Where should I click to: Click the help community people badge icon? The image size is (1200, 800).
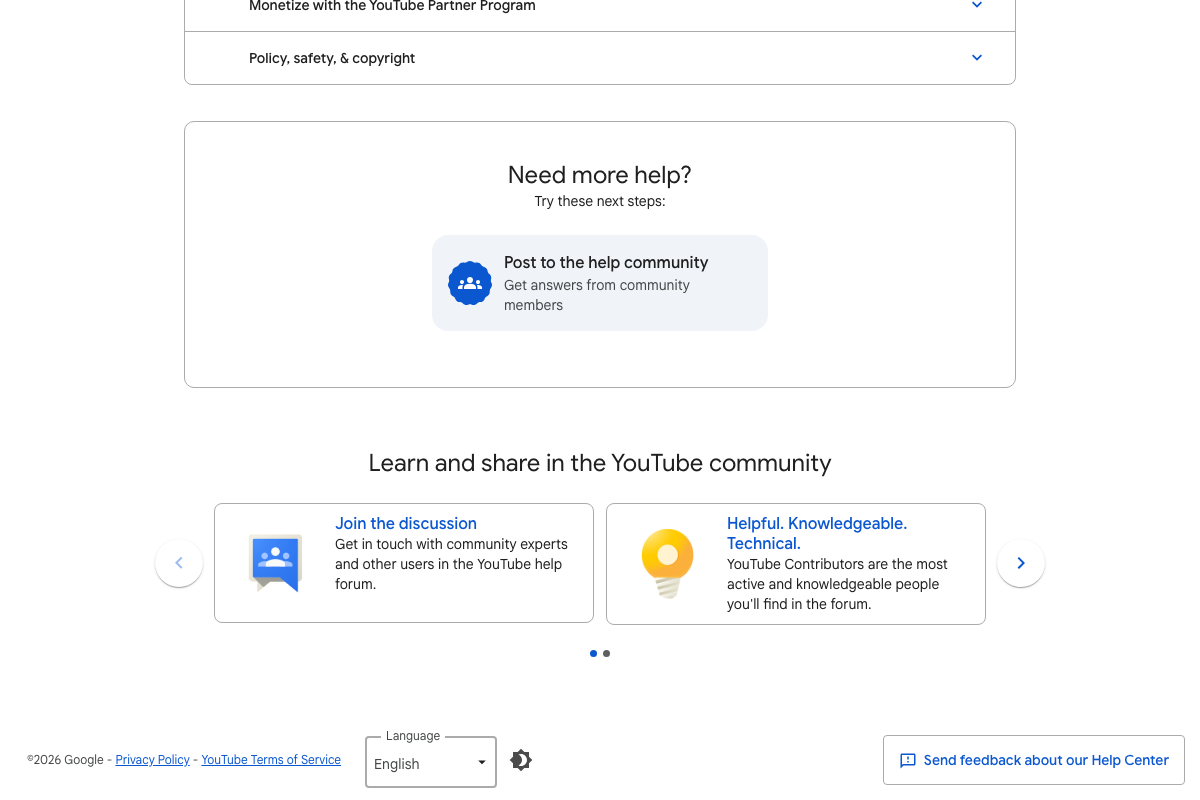[470, 283]
